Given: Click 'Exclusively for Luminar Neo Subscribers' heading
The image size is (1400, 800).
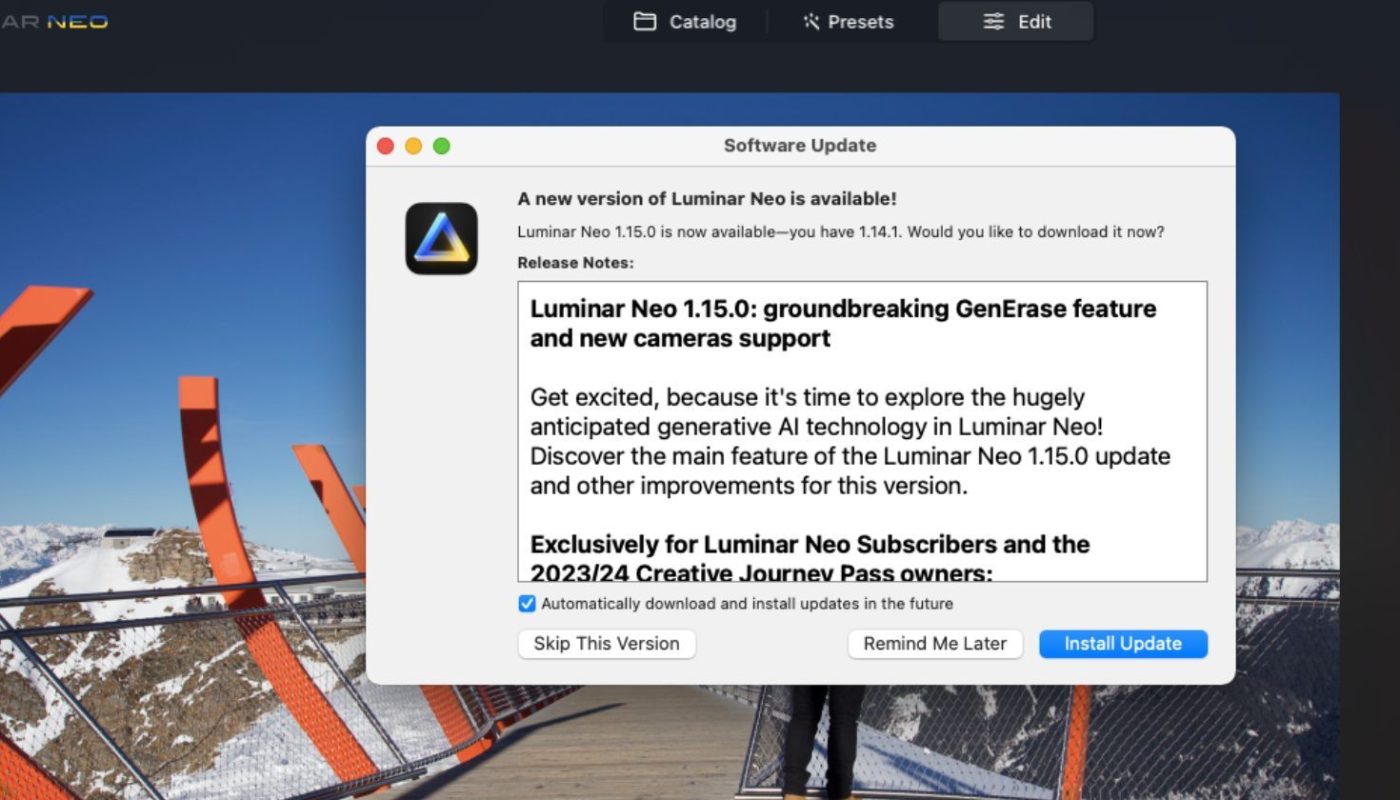Looking at the screenshot, I should coord(810,559).
